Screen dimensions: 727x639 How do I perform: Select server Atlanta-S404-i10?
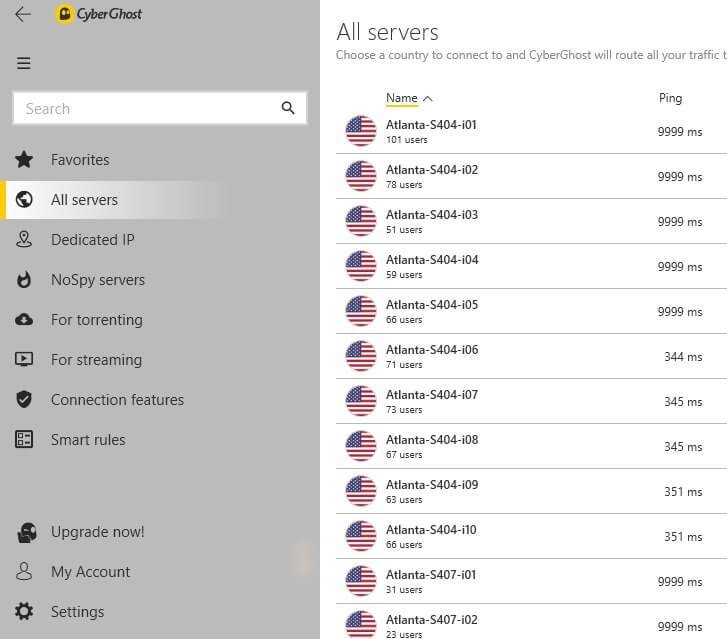point(531,536)
